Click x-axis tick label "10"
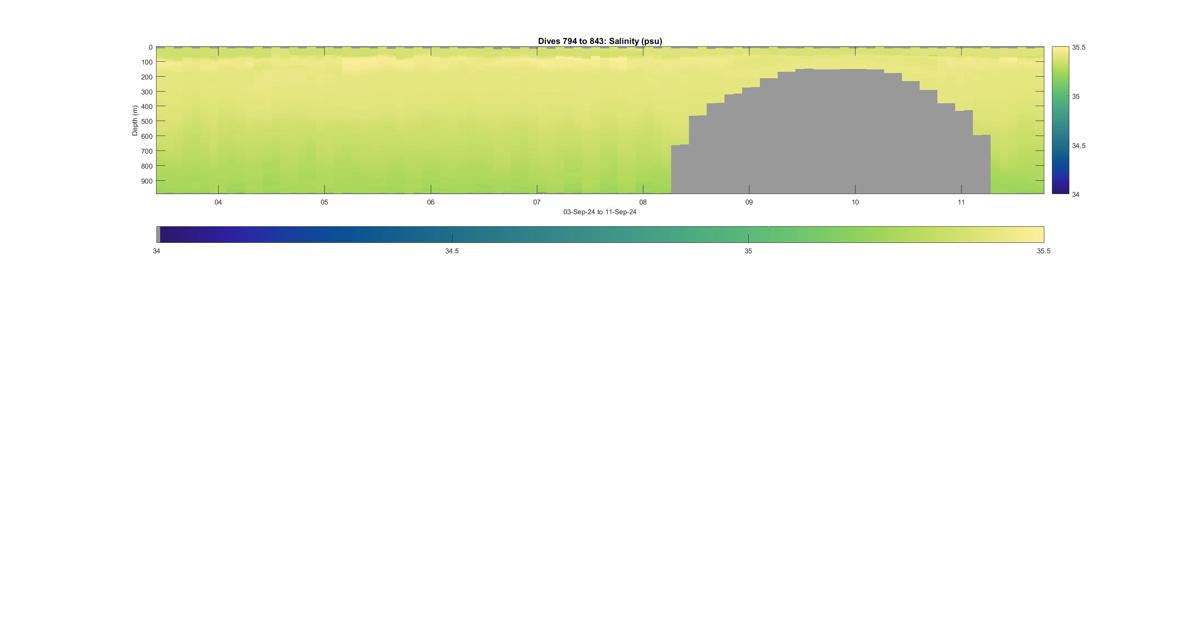Image resolution: width=1200 pixels, height=622 pixels. (855, 202)
